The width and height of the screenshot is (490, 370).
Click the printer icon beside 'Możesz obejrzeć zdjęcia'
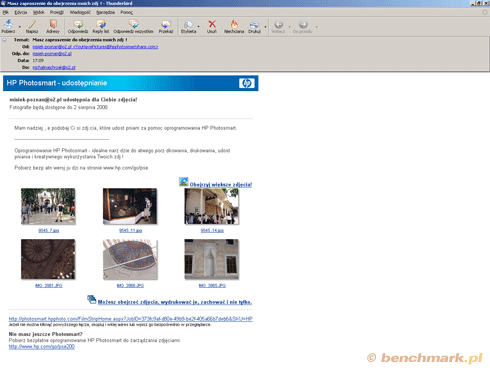[92, 299]
